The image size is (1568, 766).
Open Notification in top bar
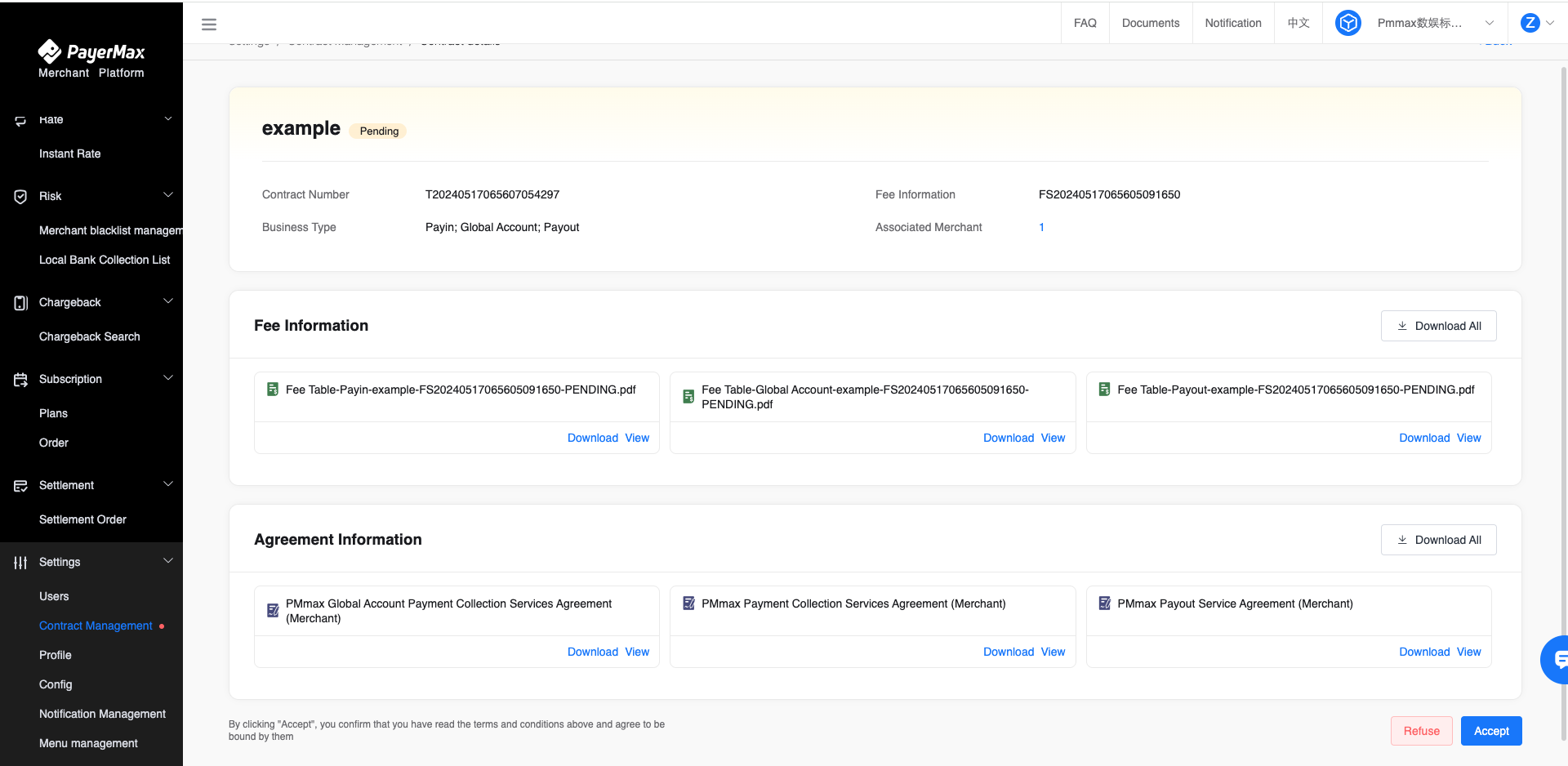(x=1233, y=23)
